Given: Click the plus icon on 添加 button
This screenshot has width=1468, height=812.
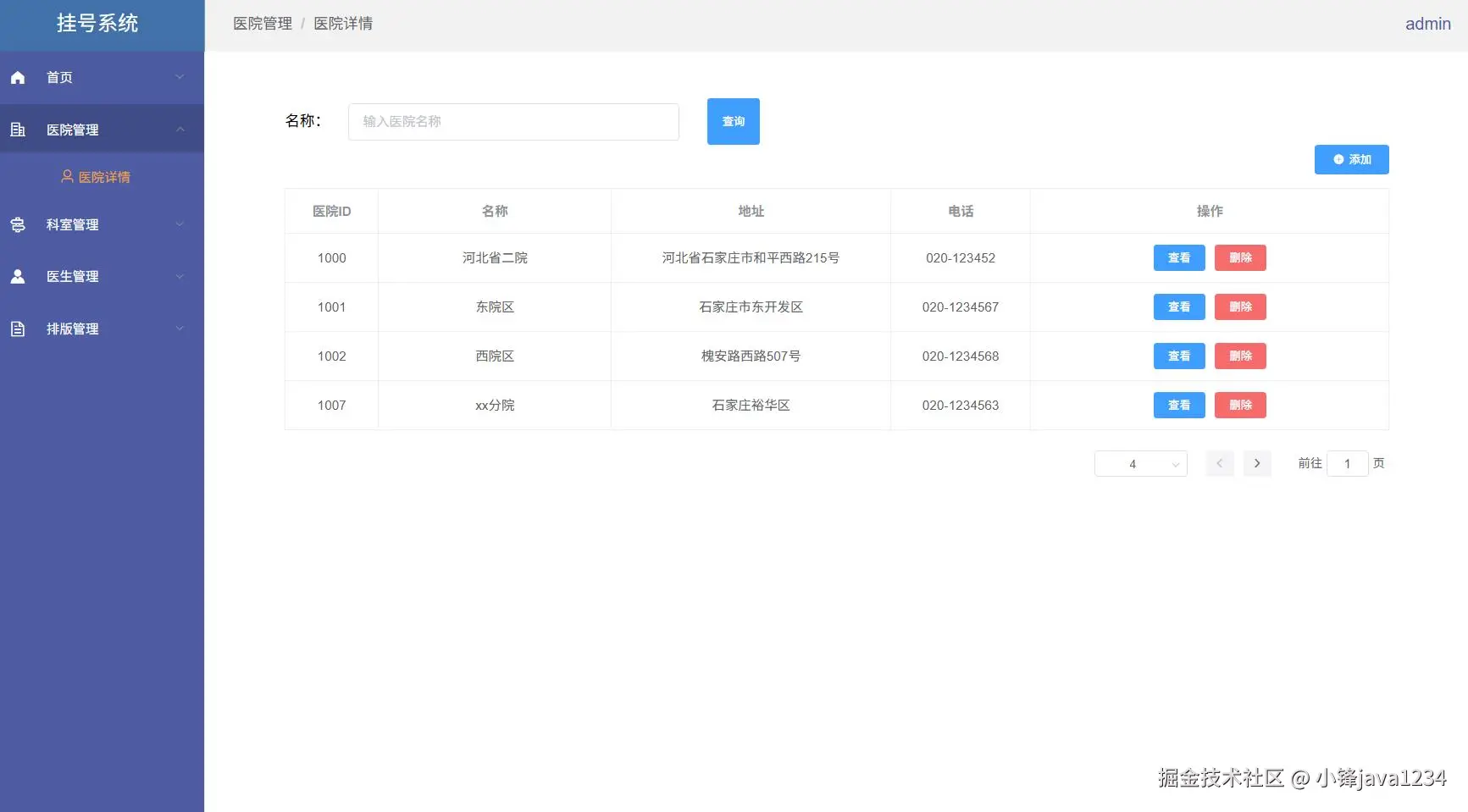Looking at the screenshot, I should coord(1338,159).
